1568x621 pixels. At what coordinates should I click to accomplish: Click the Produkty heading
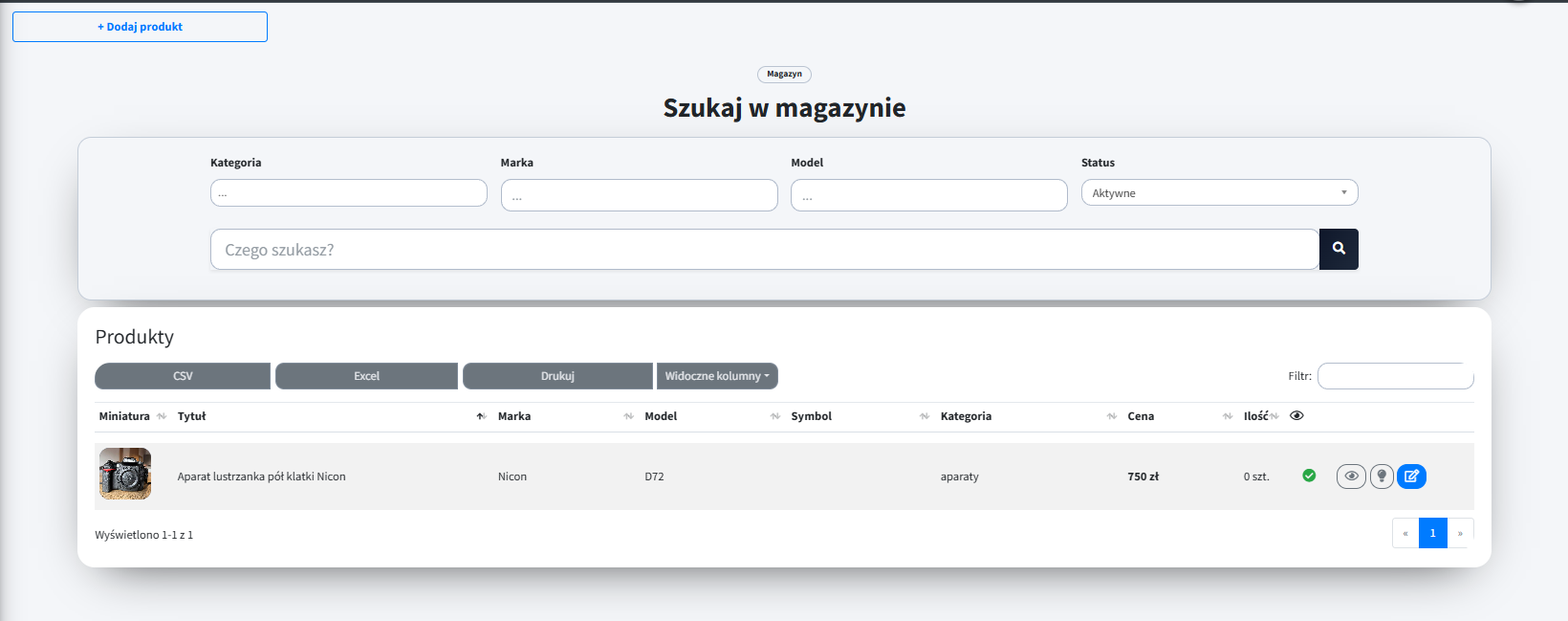point(135,337)
